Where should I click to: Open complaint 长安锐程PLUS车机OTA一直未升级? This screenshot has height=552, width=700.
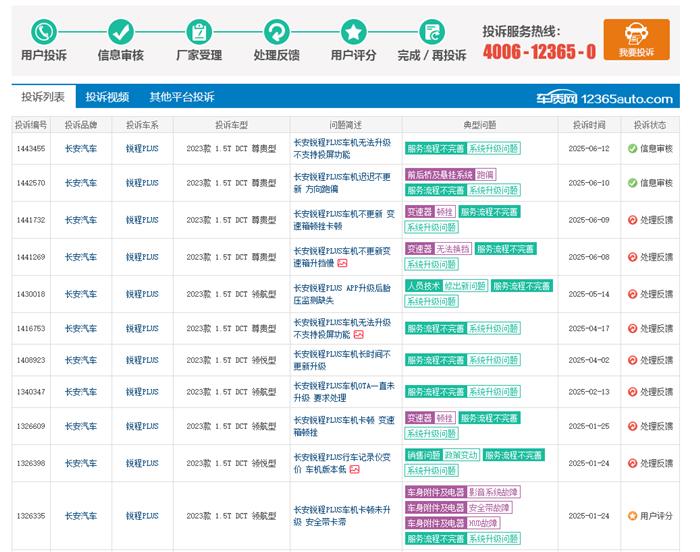coord(344,392)
